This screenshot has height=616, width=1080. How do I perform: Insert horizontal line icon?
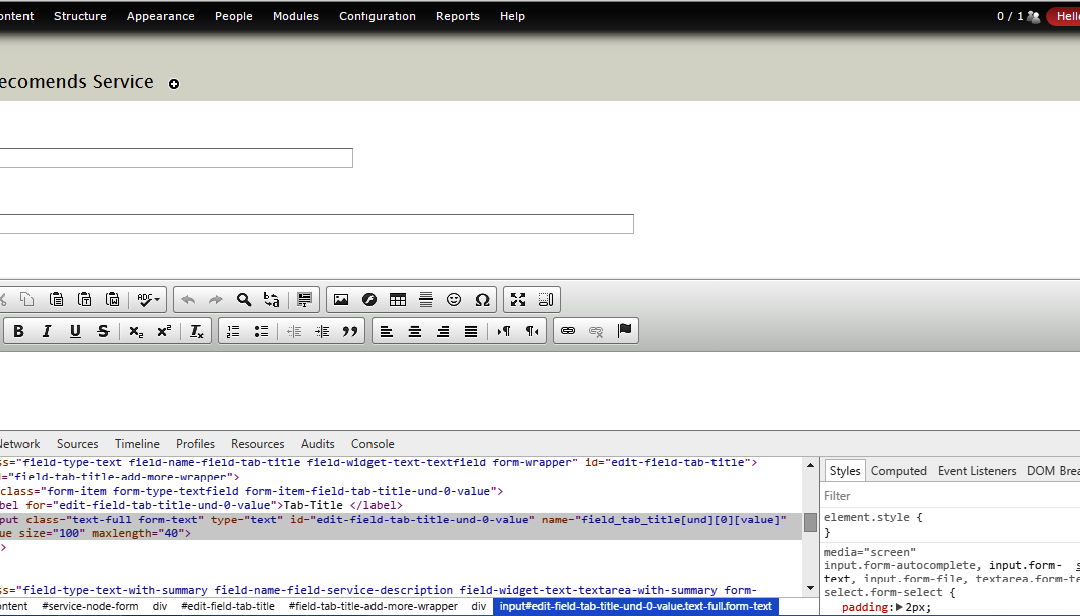[x=426, y=299]
